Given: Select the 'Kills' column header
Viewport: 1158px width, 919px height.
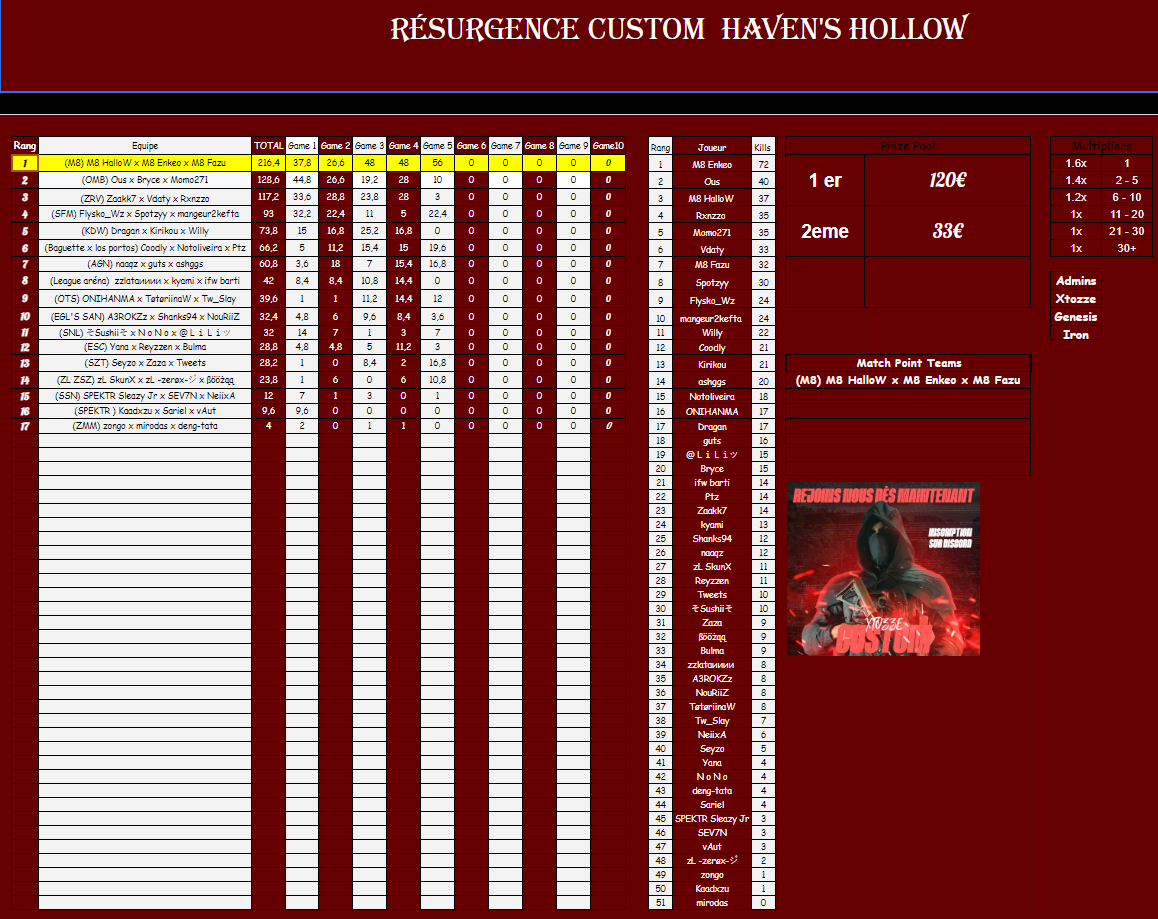Looking at the screenshot, I should [x=763, y=147].
